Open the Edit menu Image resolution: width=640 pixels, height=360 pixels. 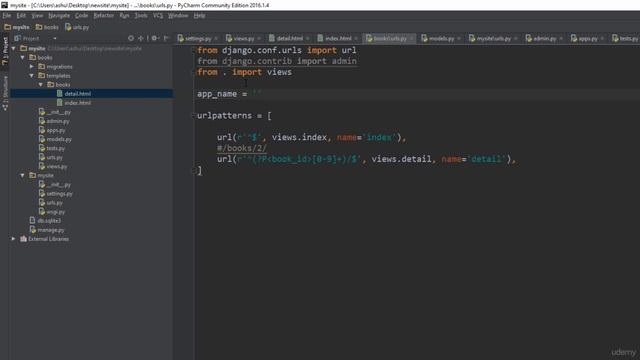21,16
